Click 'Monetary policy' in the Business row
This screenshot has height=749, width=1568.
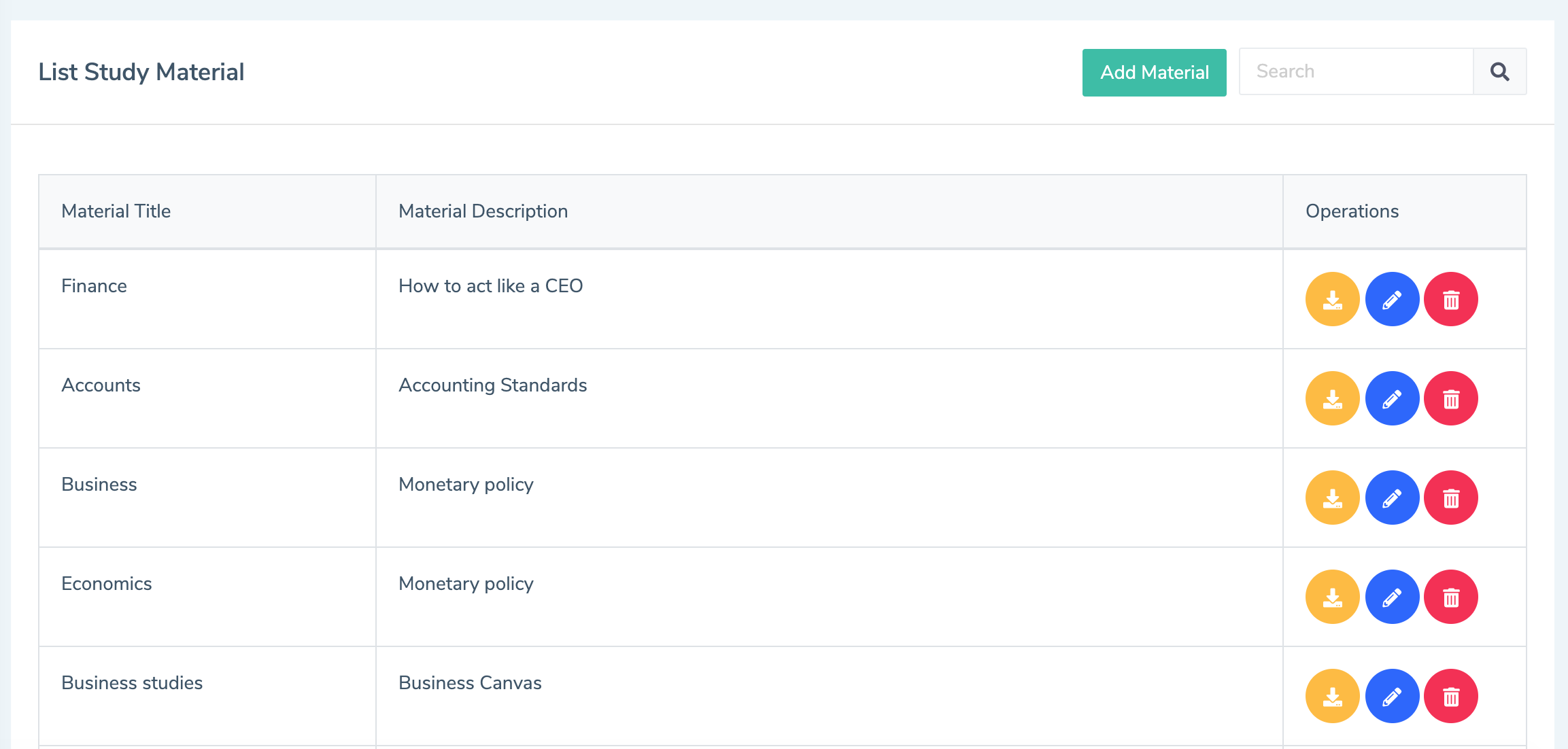pyautogui.click(x=466, y=485)
